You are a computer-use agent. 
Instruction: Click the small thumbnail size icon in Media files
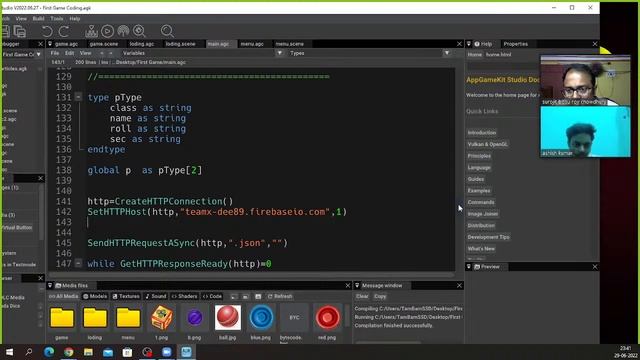point(234,296)
